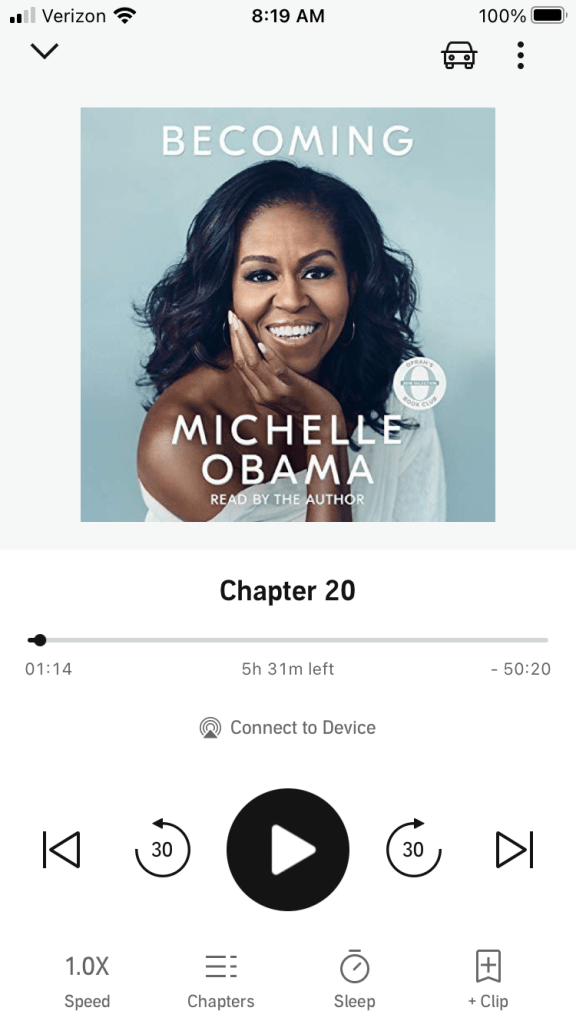Image resolution: width=576 pixels, height=1024 pixels.
Task: Click the middle of the progress bar
Action: [x=287, y=640]
